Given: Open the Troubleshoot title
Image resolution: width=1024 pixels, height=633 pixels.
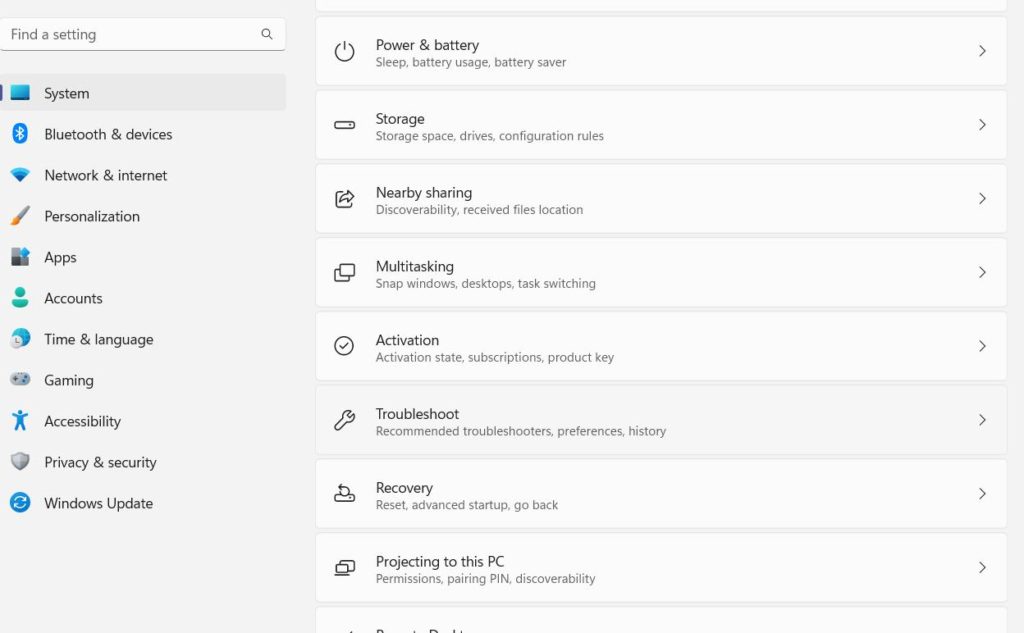Looking at the screenshot, I should pos(417,414).
